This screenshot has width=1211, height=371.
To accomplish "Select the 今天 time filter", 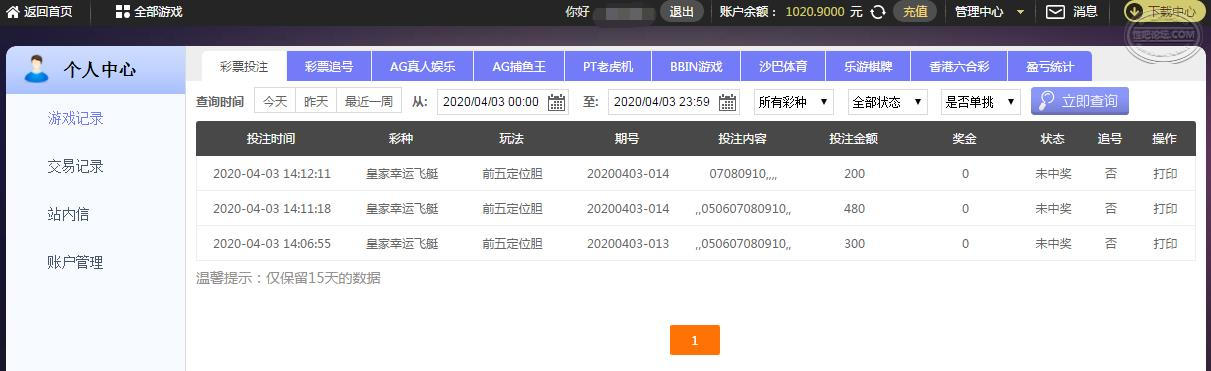I will point(275,102).
